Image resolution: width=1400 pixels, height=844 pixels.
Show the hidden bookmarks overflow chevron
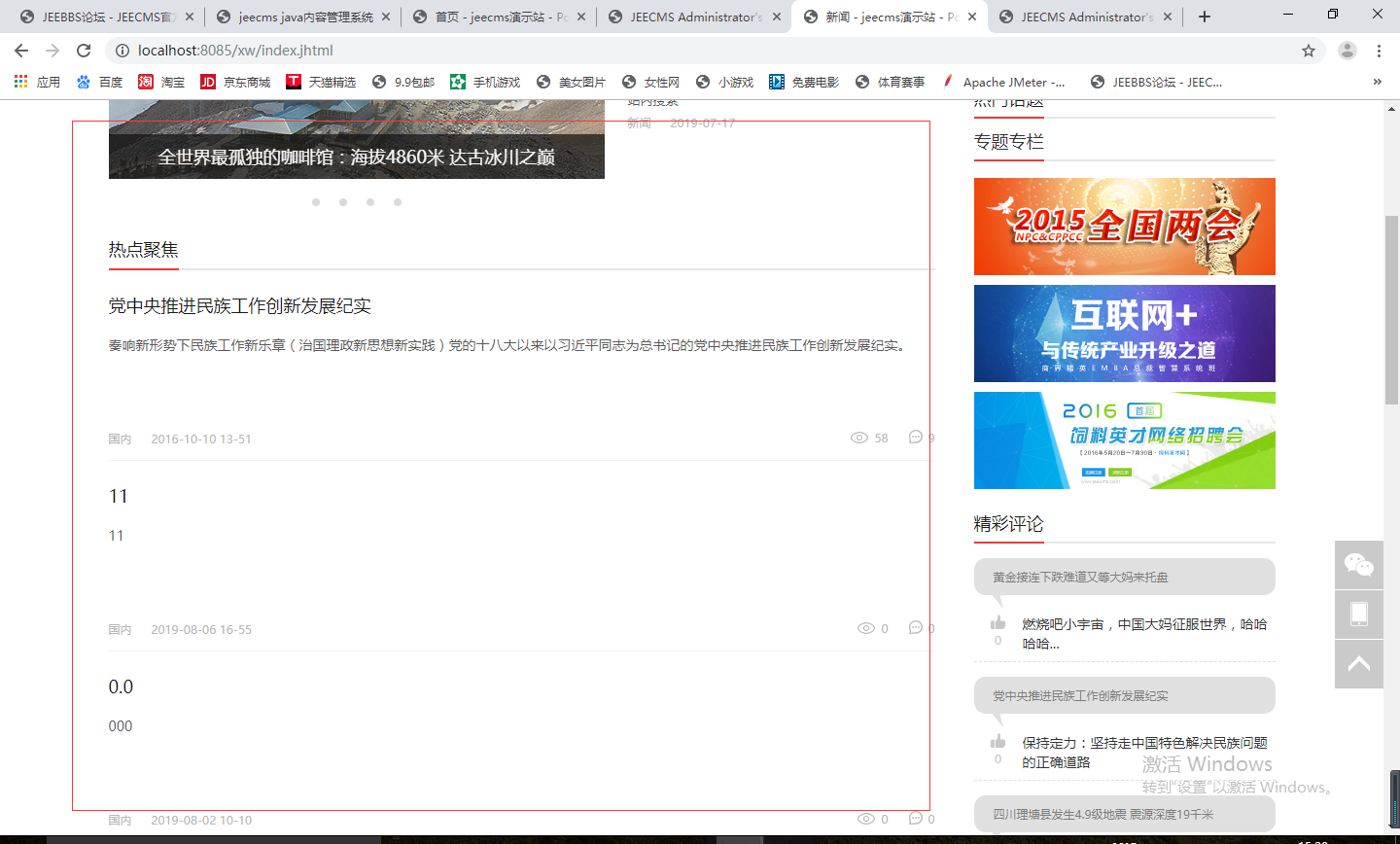click(1377, 82)
